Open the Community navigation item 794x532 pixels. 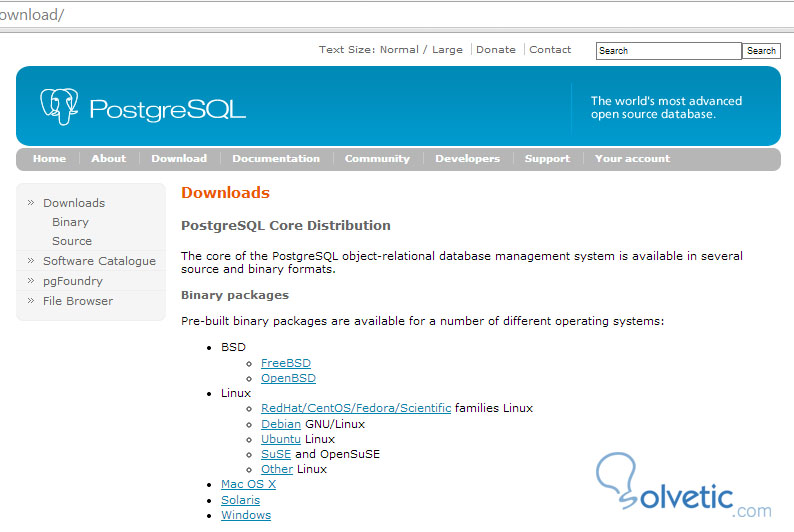coord(377,158)
